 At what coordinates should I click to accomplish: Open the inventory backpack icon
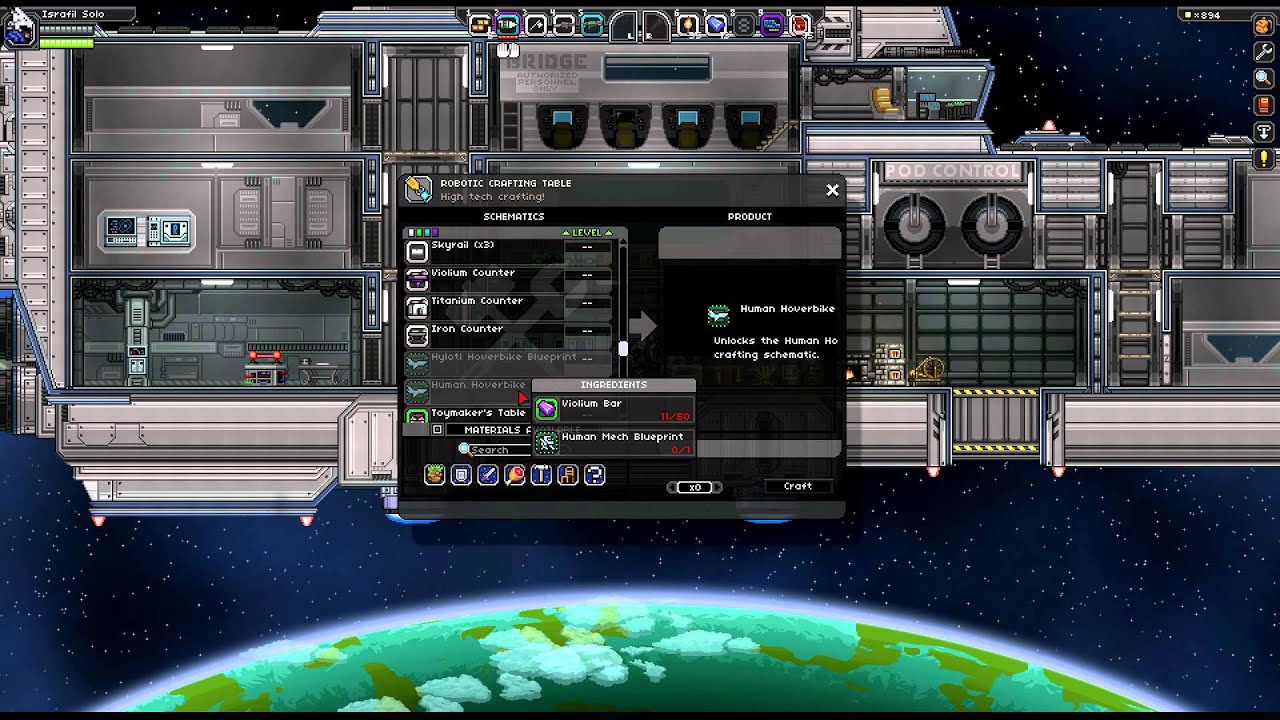click(1263, 27)
